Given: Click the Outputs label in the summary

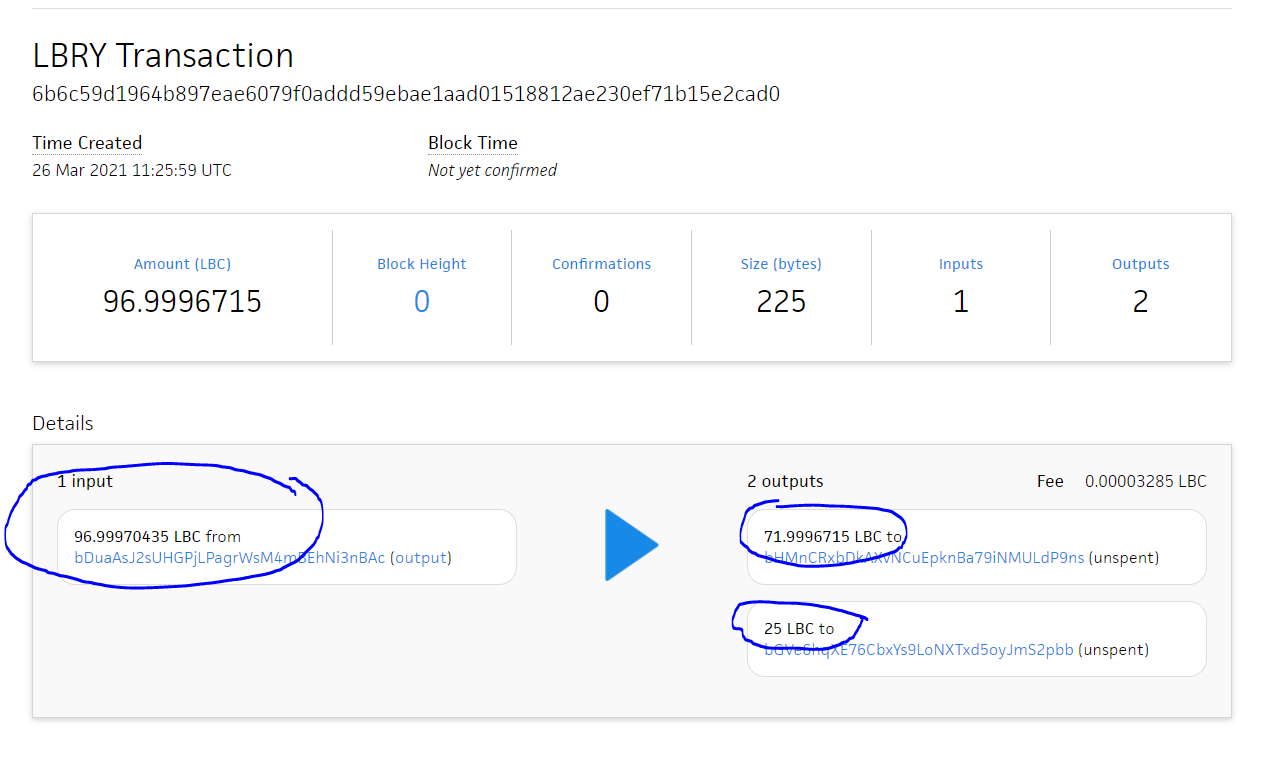Looking at the screenshot, I should [1141, 264].
